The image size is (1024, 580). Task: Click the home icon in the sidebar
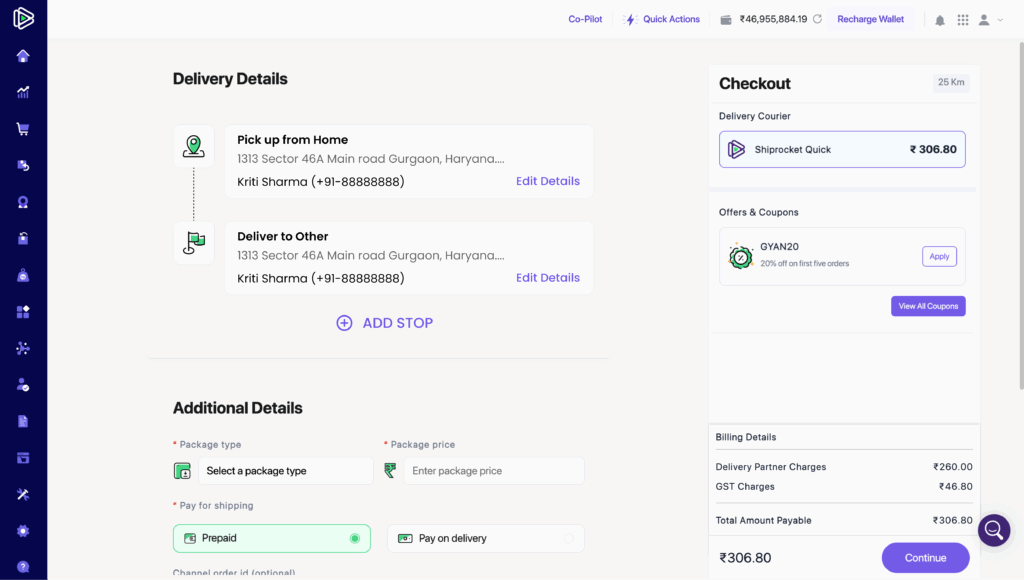(23, 56)
